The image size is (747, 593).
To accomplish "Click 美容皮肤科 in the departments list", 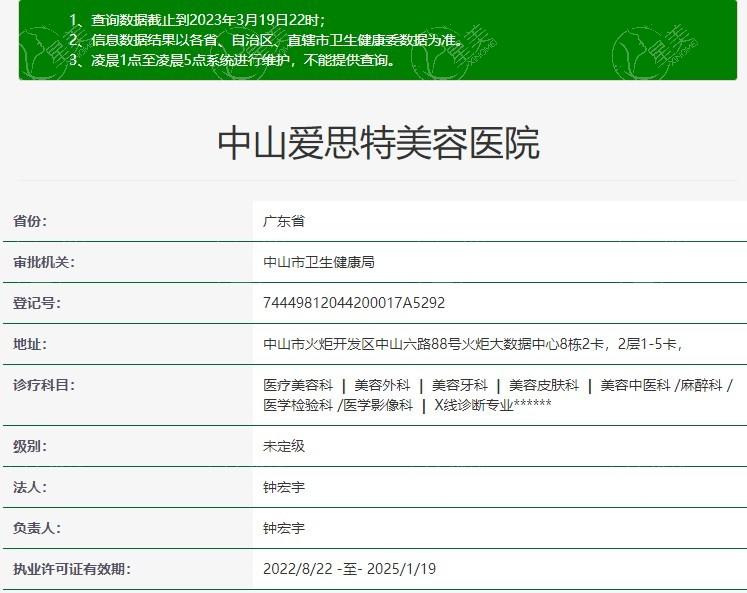I will click(542, 385).
